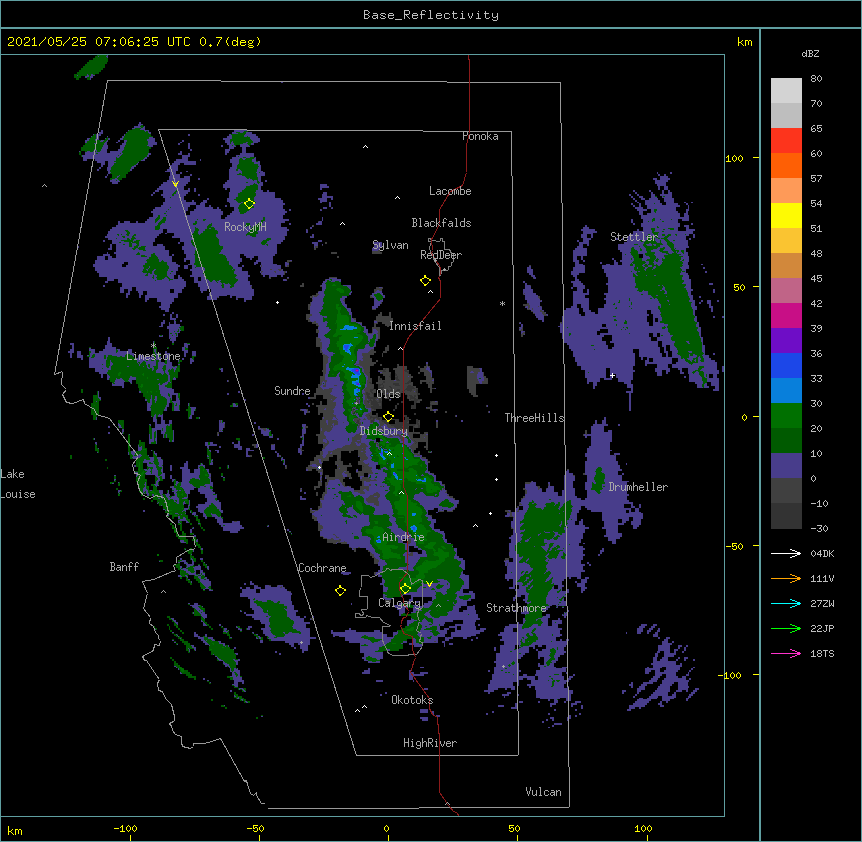
Task: Click the green swatch between 30 and 20 dBZ
Action: [x=786, y=416]
